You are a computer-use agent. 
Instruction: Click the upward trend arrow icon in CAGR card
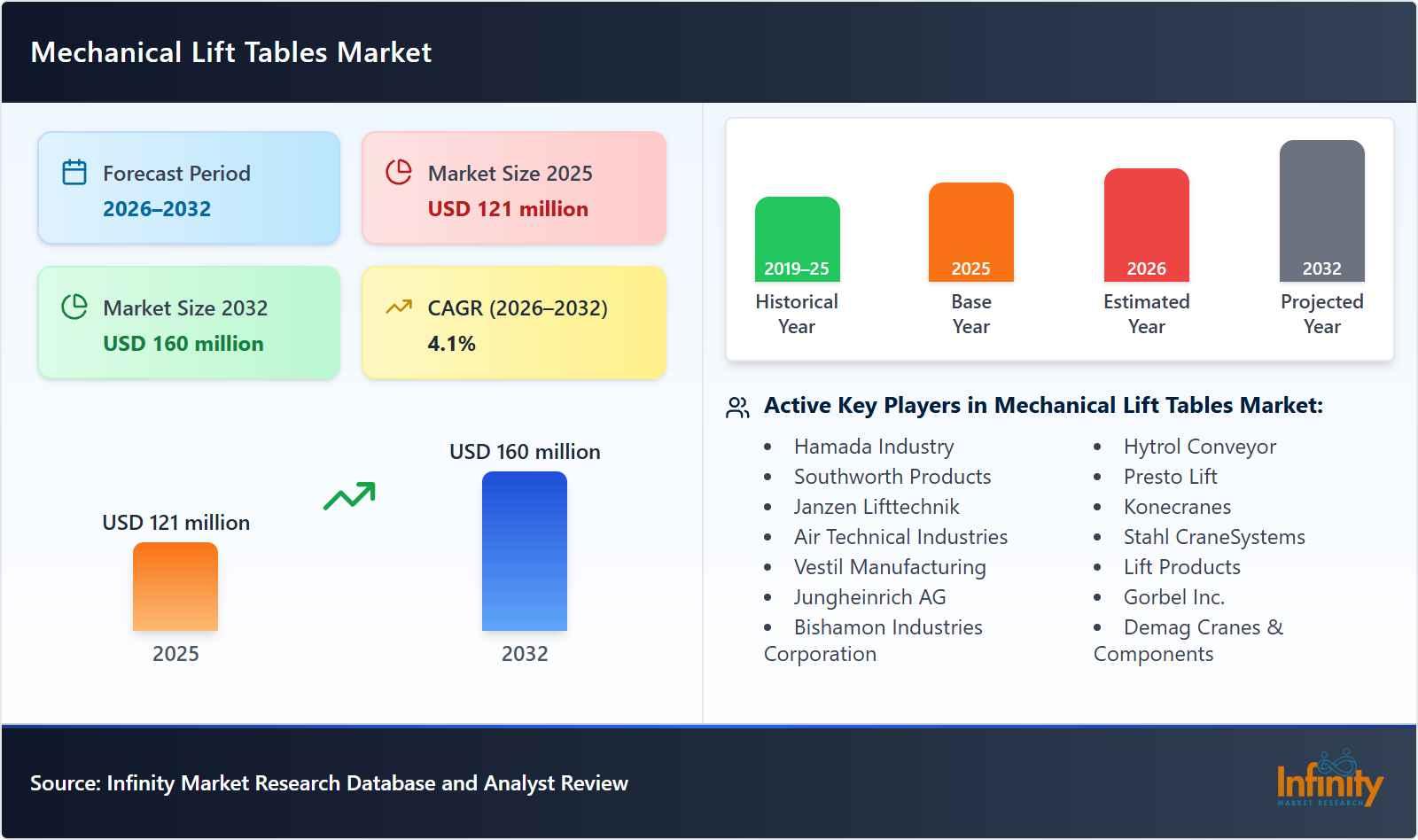tap(399, 307)
